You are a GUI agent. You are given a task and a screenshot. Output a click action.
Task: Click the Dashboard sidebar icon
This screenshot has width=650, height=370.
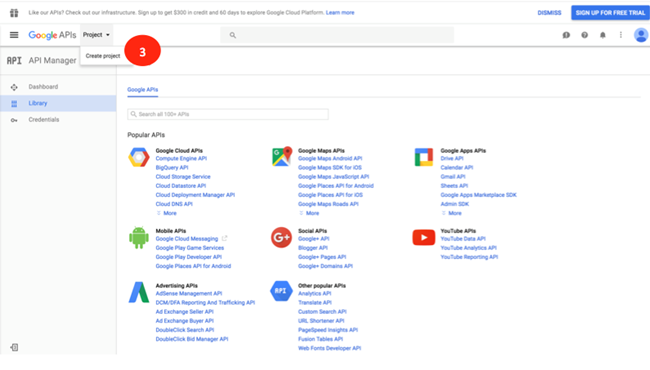click(14, 87)
